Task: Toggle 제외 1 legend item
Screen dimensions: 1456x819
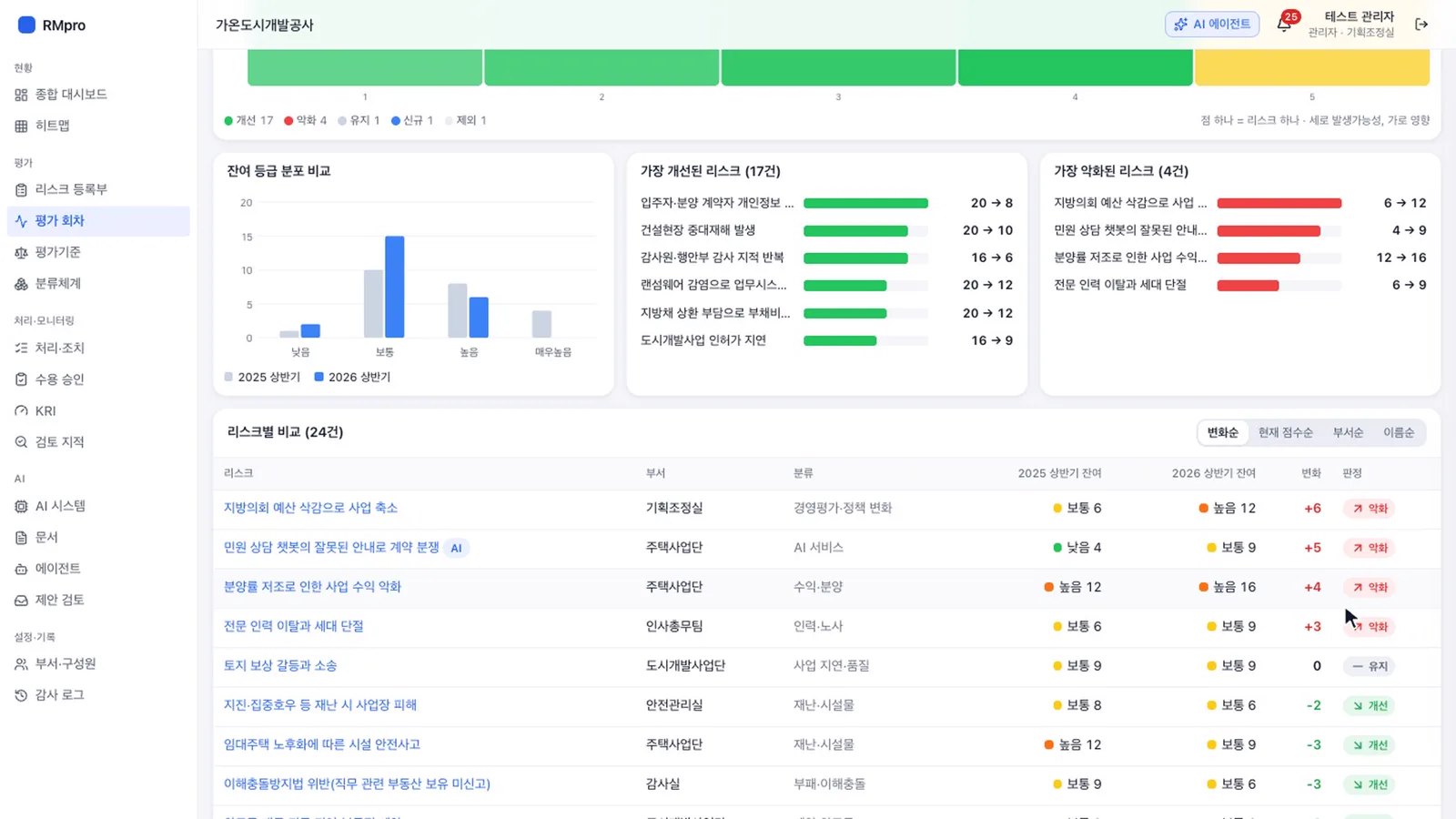Action: [x=466, y=120]
